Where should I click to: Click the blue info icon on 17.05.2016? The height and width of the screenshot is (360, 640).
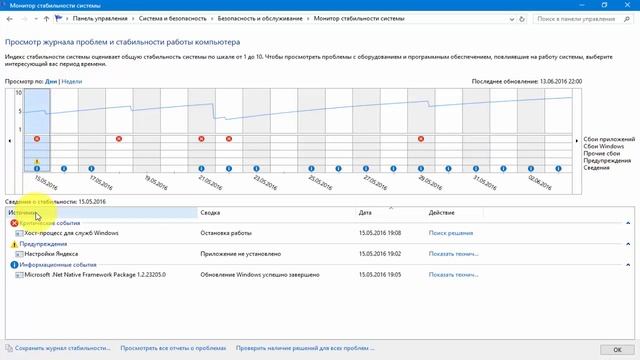point(91,169)
